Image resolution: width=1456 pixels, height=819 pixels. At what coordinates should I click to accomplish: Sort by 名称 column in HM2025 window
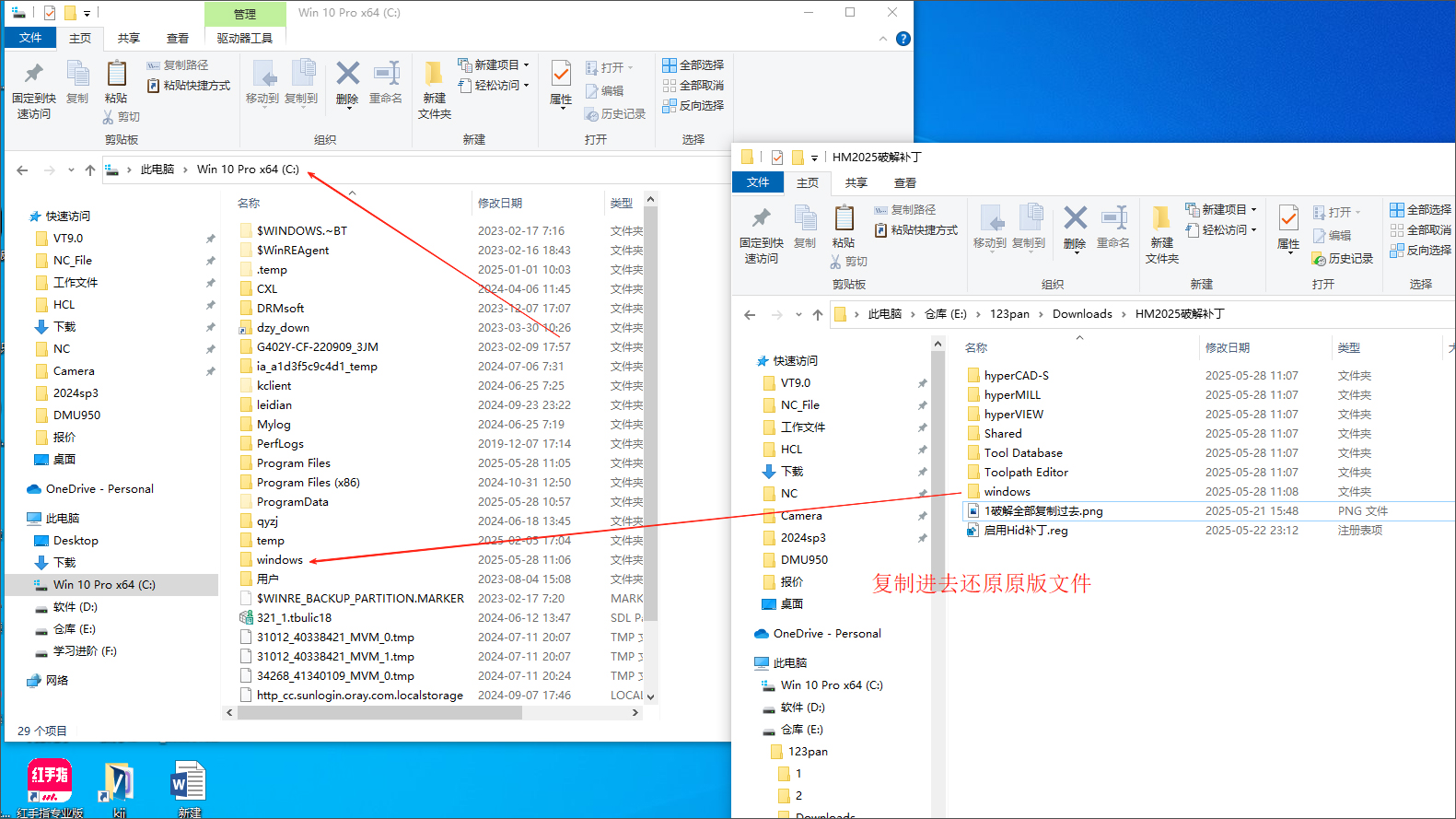(976, 348)
